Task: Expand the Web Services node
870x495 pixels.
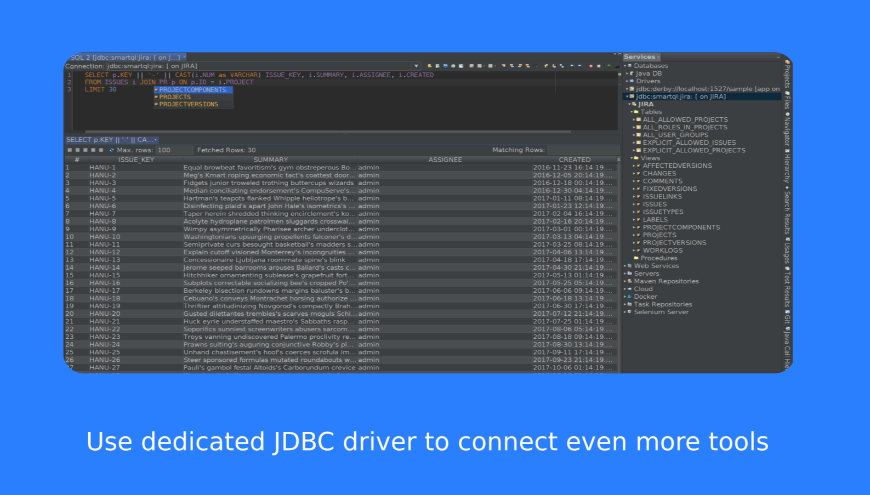Action: 625,266
